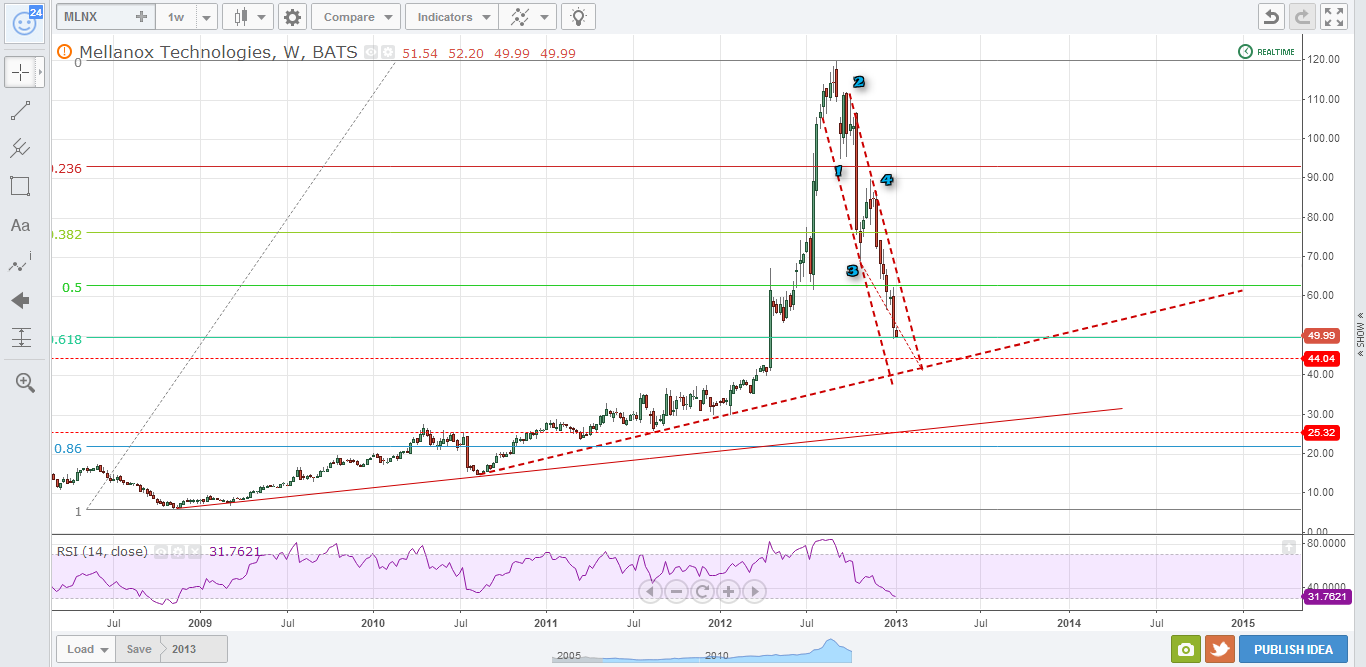Click the 25.32 red price label

[x=1322, y=432]
